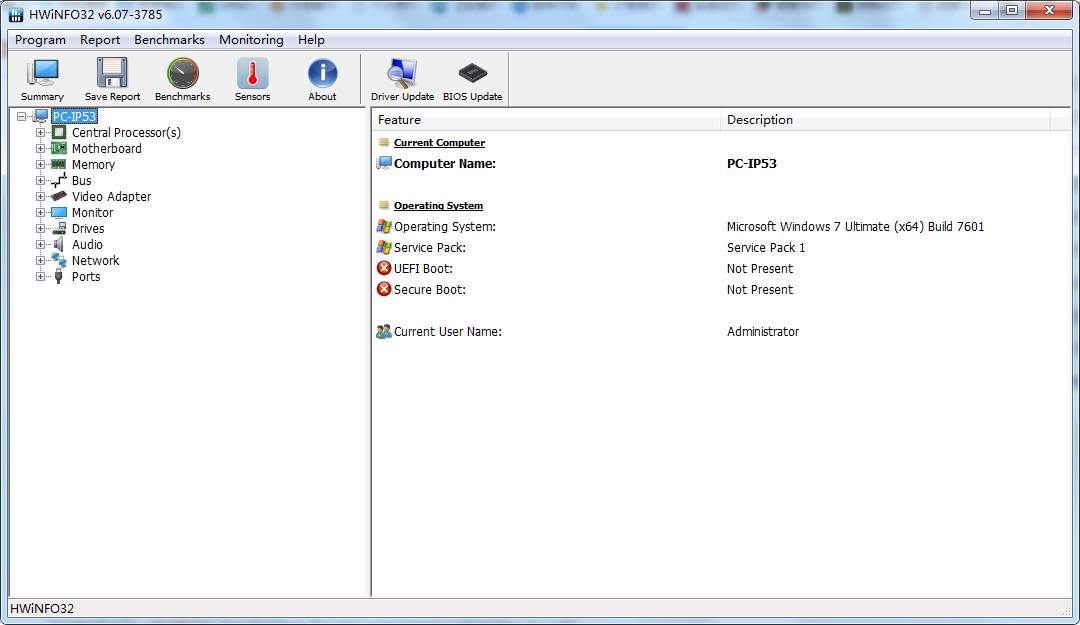
Task: Click the Description column header
Action: (x=885, y=120)
